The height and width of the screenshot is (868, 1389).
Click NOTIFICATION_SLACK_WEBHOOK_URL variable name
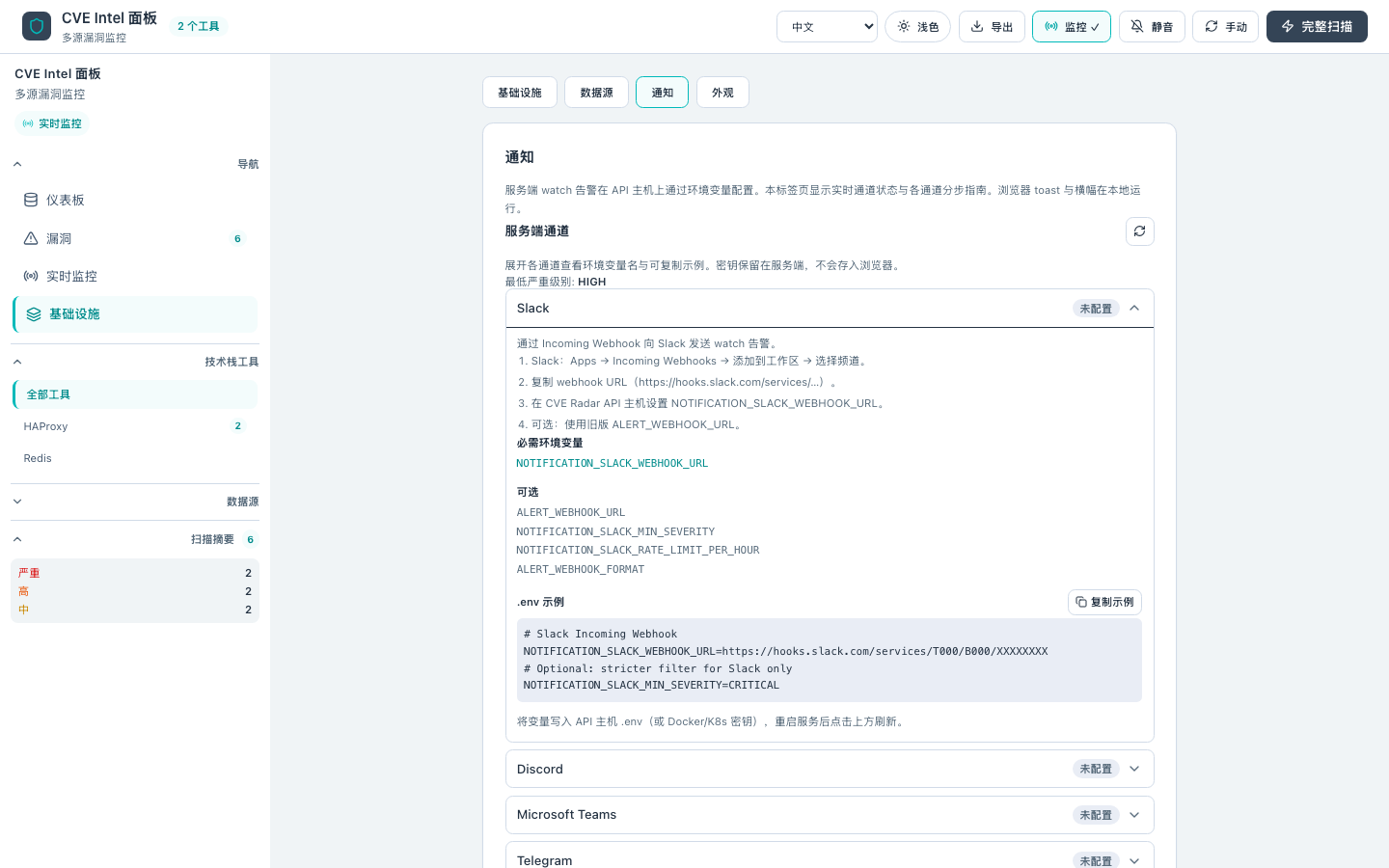coord(613,464)
